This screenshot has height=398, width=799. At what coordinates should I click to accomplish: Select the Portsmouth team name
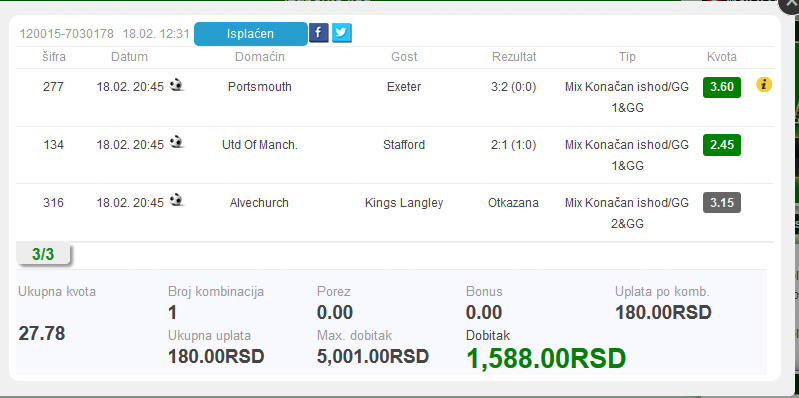point(260,87)
